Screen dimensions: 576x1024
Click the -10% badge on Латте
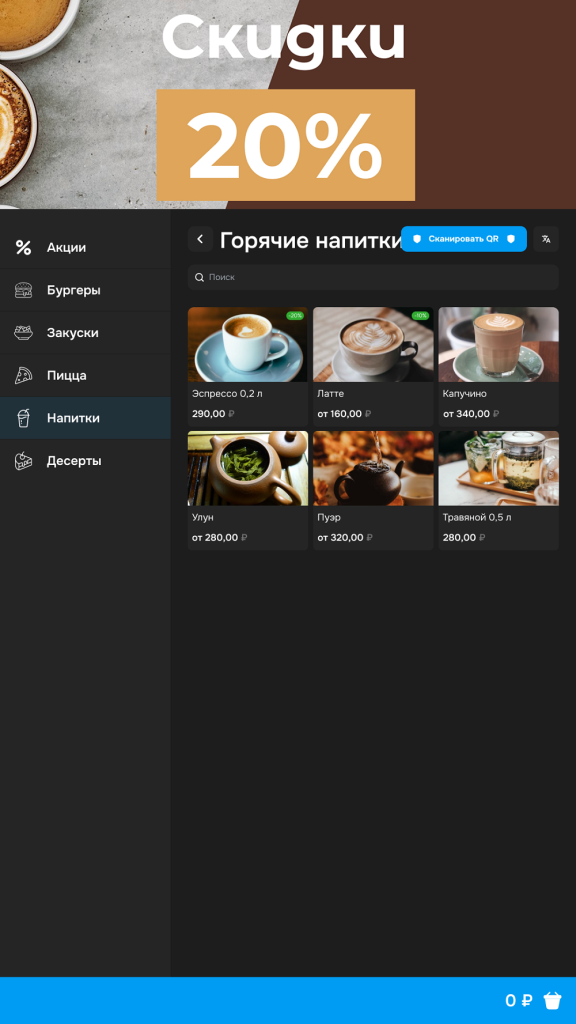point(420,315)
